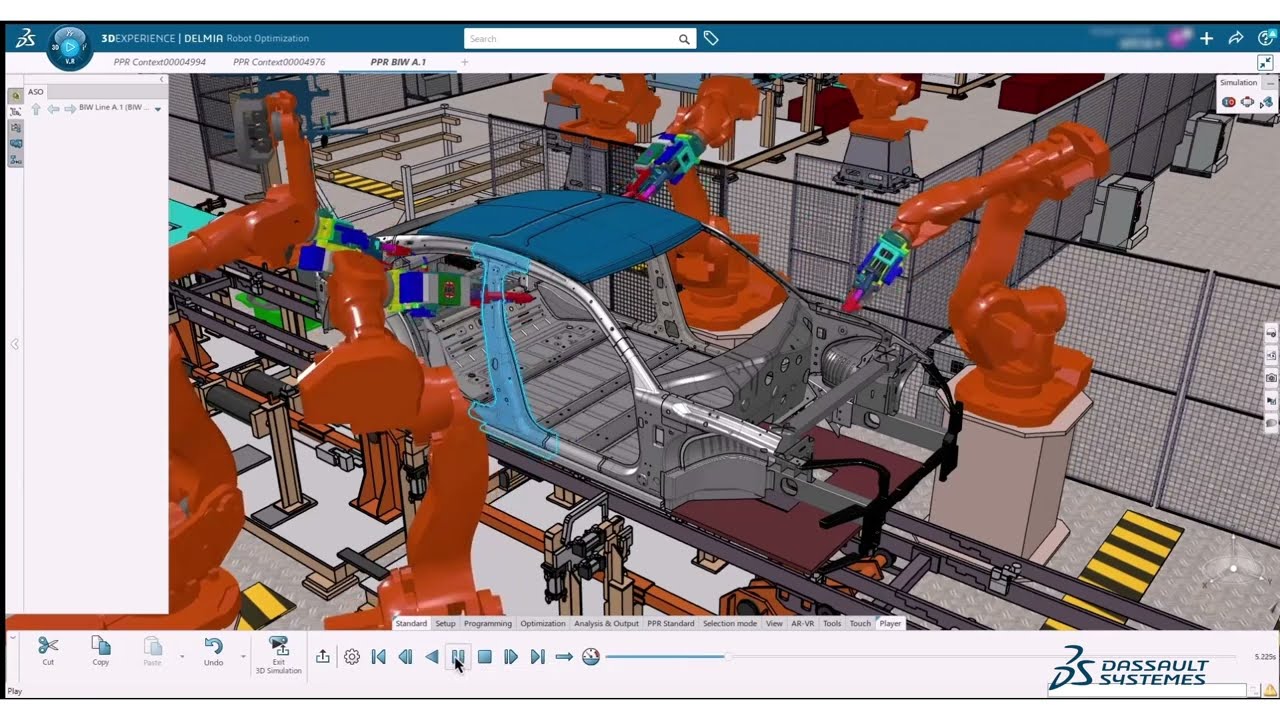
Task: Click the tag icon next to search
Action: point(710,39)
